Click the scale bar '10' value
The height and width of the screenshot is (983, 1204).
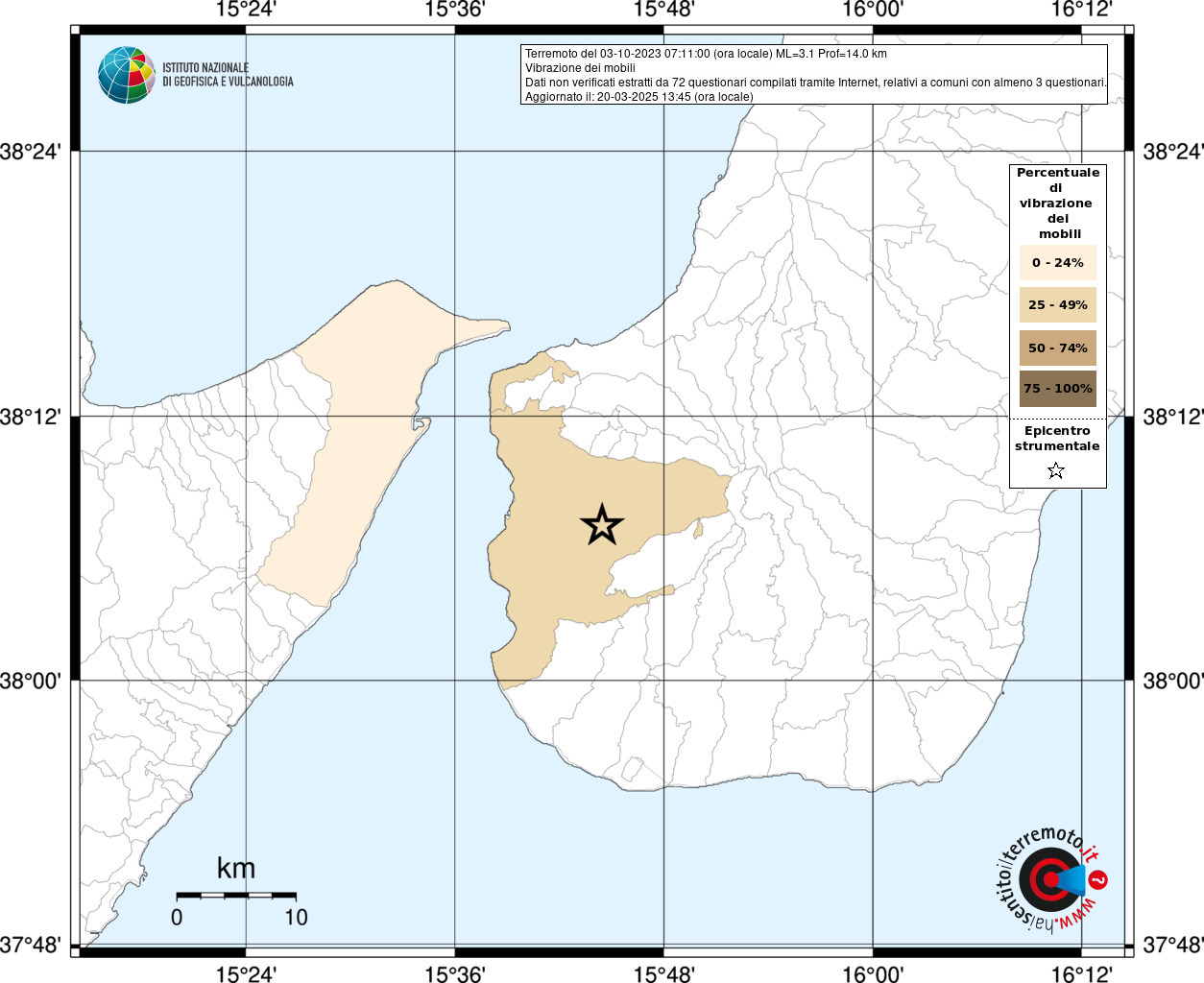(296, 917)
